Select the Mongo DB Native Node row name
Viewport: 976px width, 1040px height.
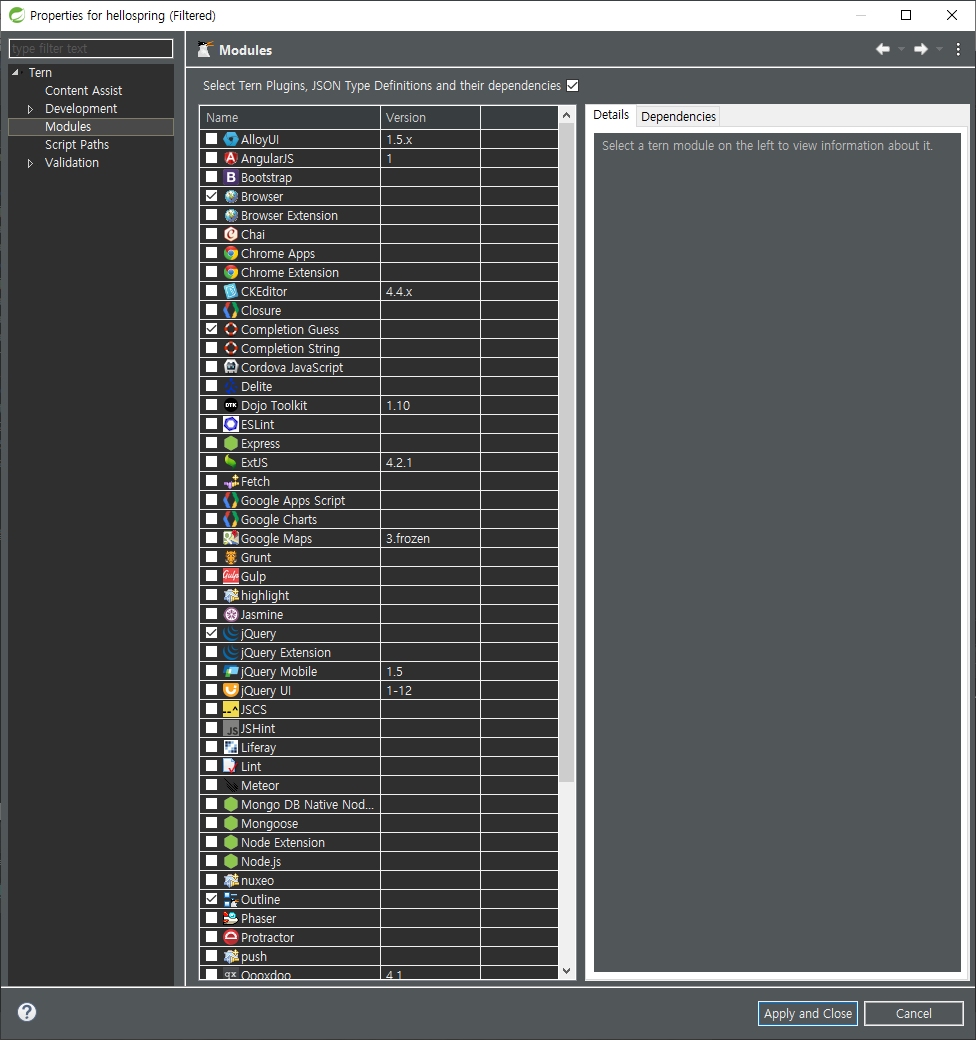pos(308,805)
